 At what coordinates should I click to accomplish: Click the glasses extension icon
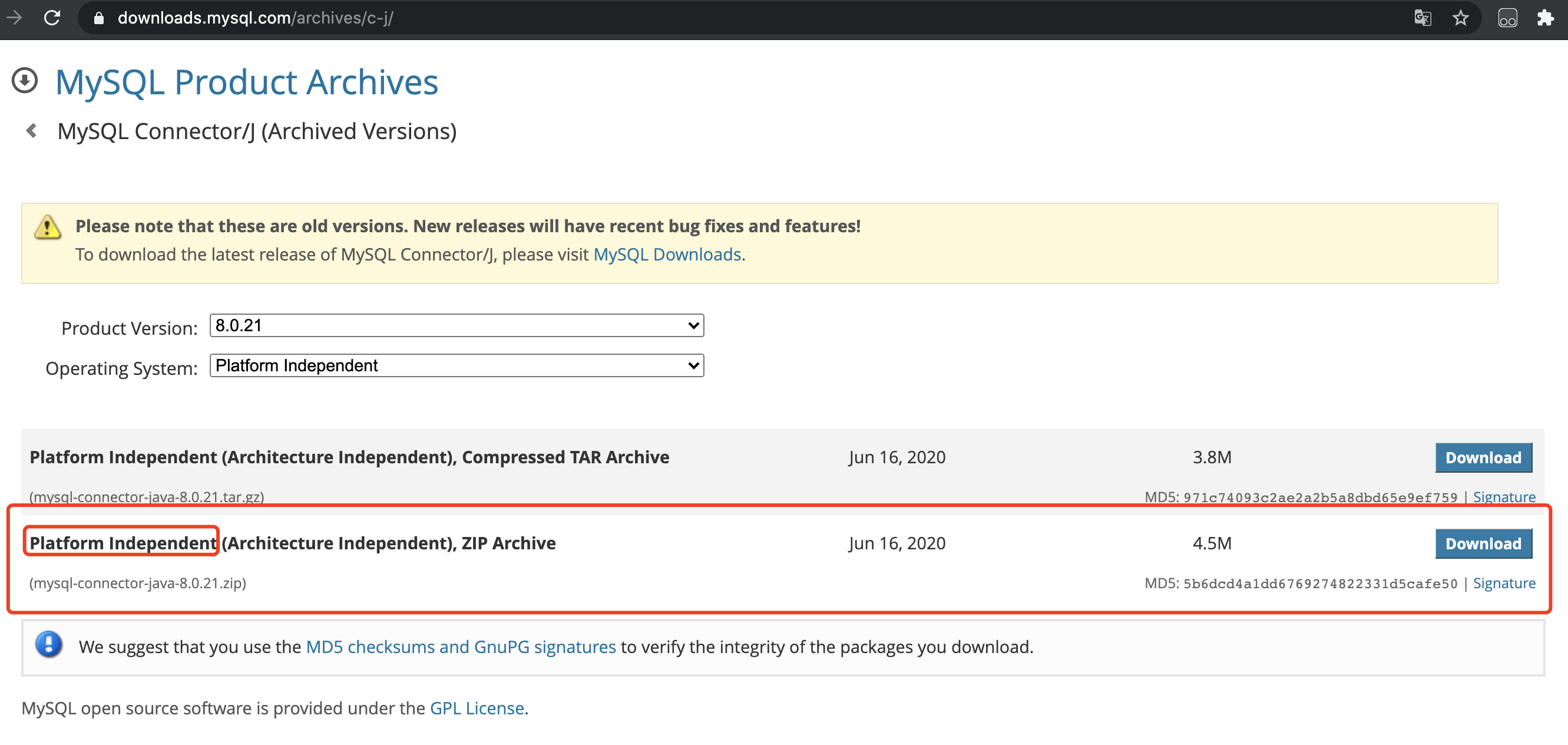(1507, 18)
